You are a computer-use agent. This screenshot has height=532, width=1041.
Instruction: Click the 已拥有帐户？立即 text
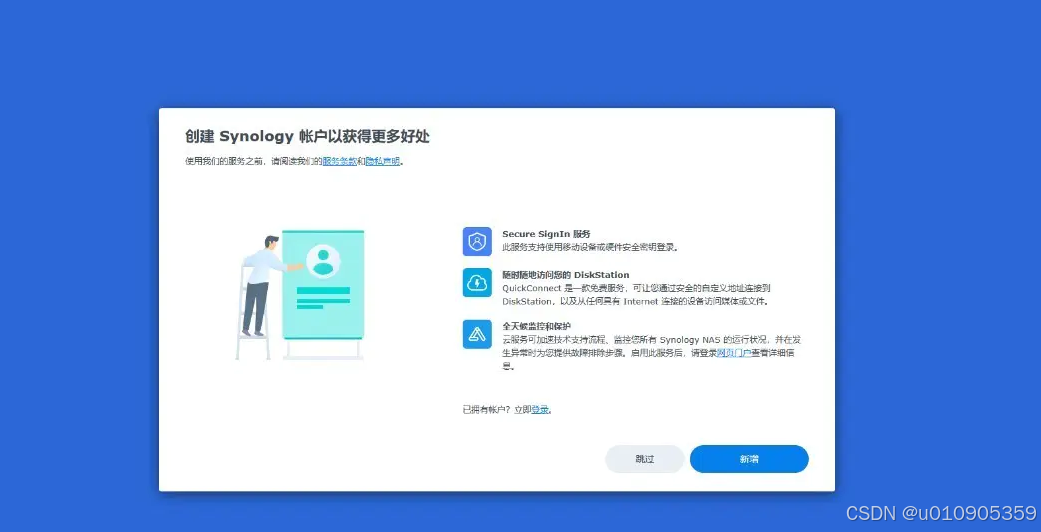point(497,410)
